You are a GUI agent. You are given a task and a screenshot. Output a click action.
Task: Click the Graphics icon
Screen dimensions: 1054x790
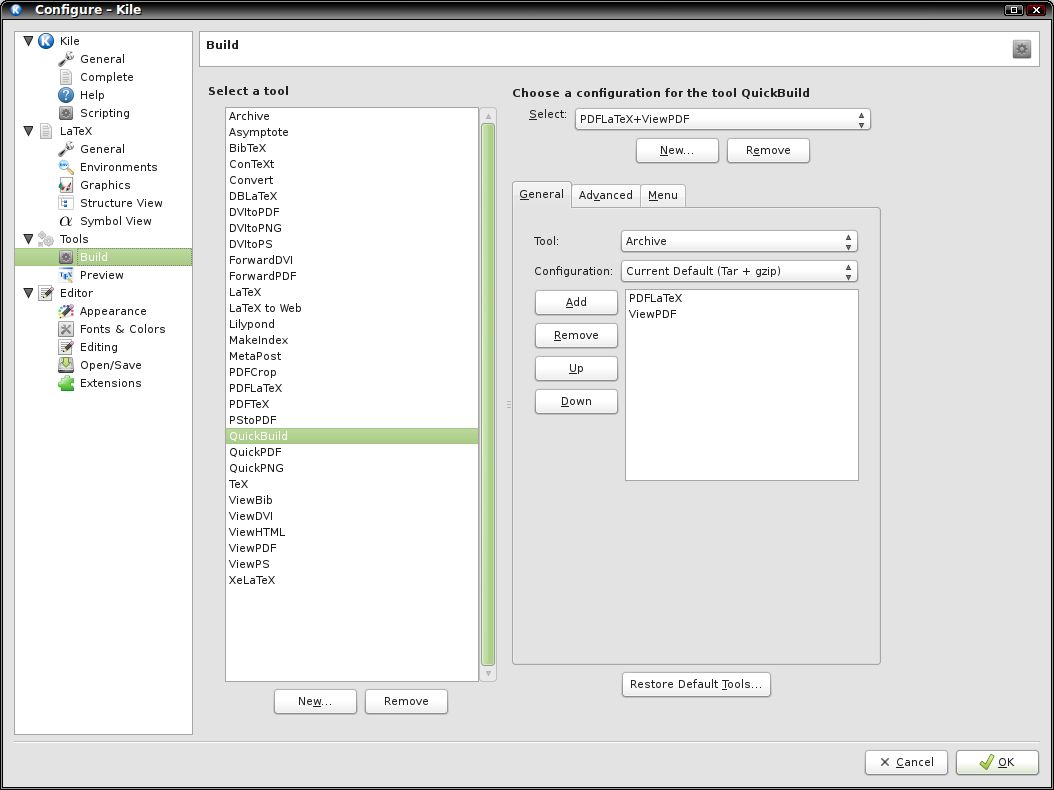pos(66,185)
